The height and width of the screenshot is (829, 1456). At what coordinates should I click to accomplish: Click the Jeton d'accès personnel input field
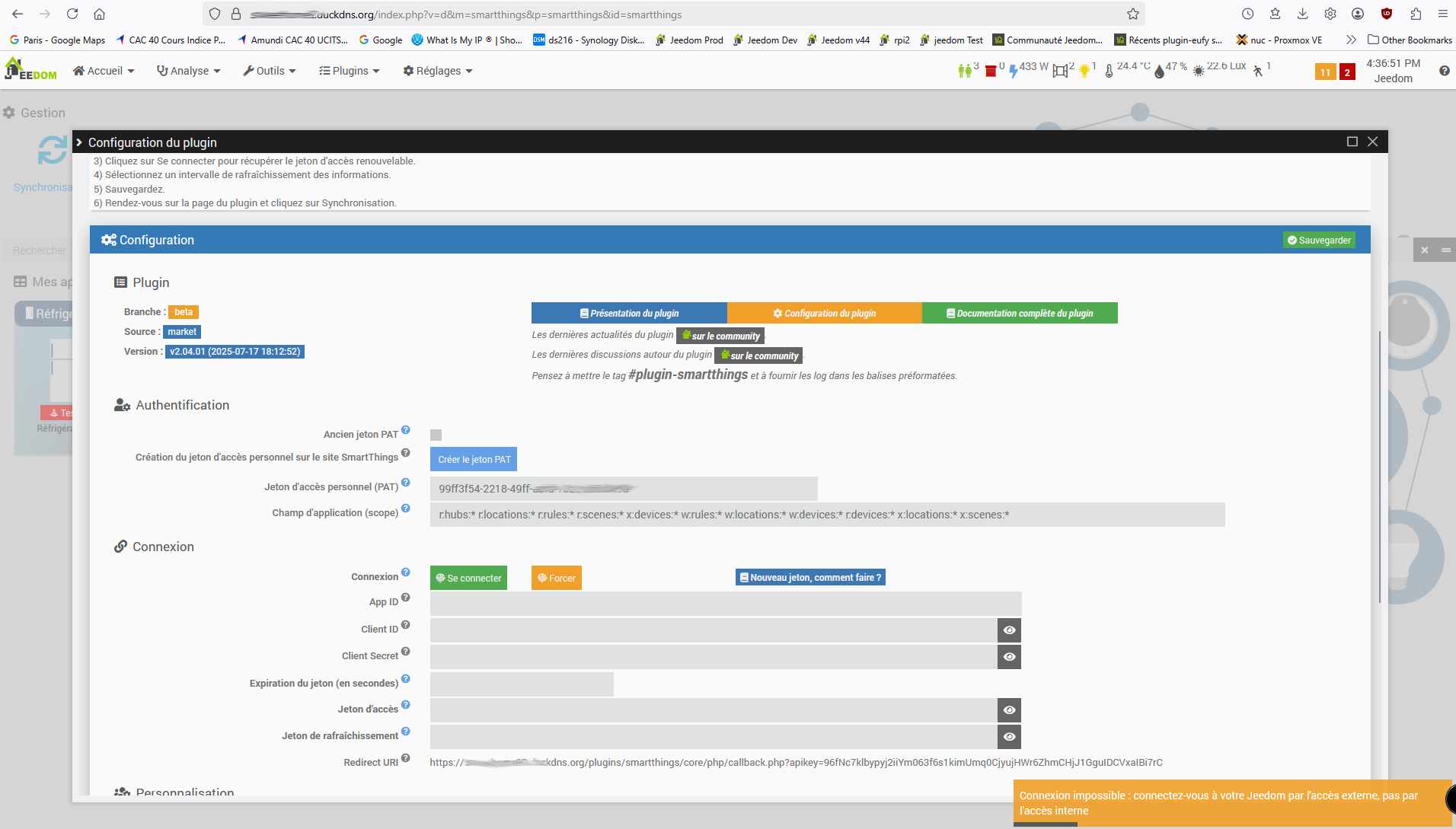pyautogui.click(x=624, y=489)
